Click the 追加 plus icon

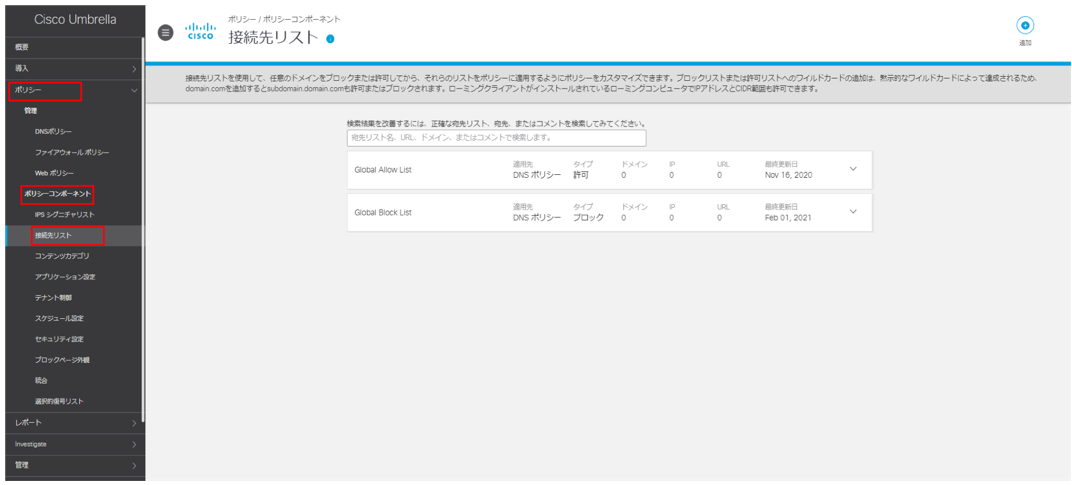(x=1025, y=25)
